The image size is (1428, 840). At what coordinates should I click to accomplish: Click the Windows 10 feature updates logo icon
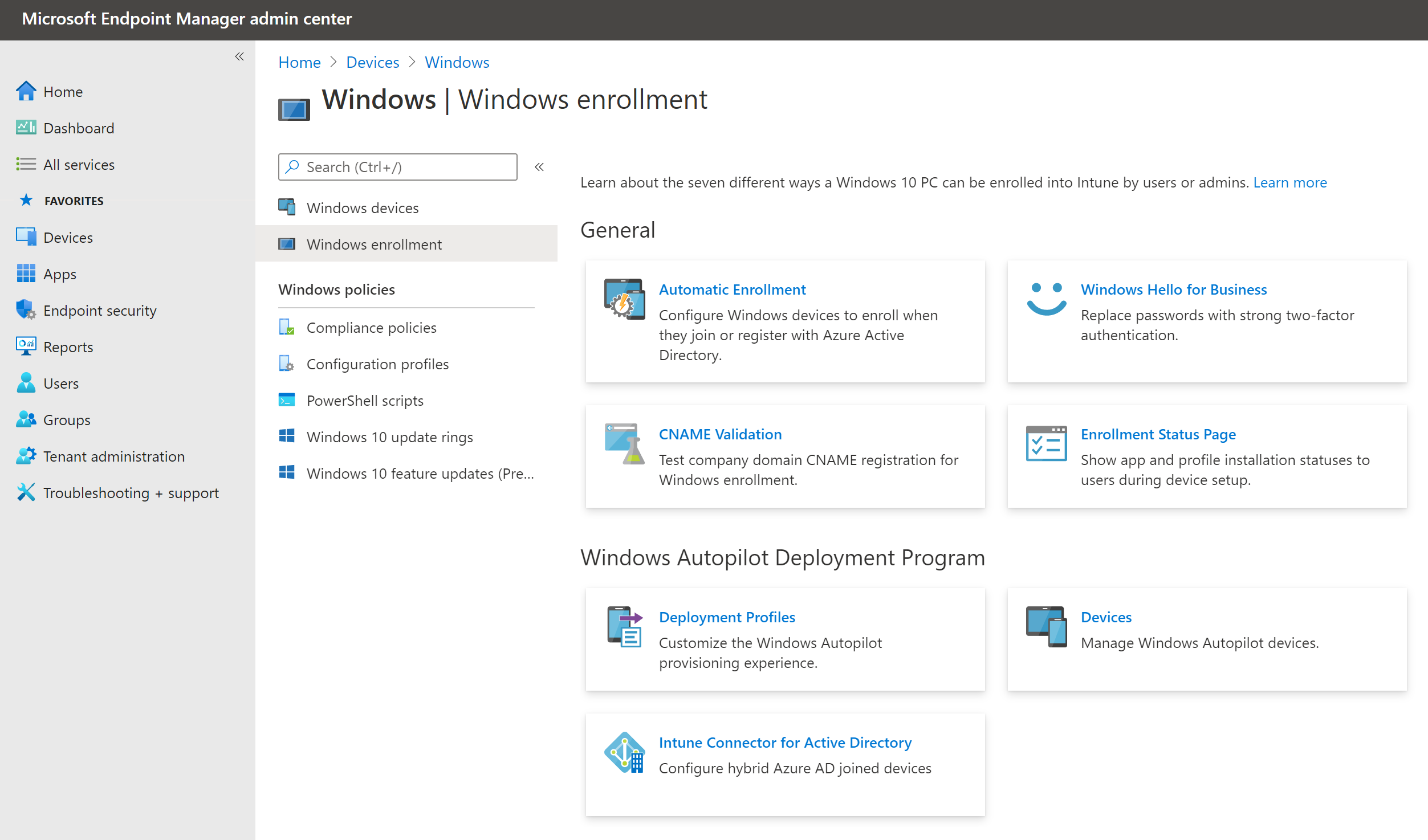click(x=287, y=473)
